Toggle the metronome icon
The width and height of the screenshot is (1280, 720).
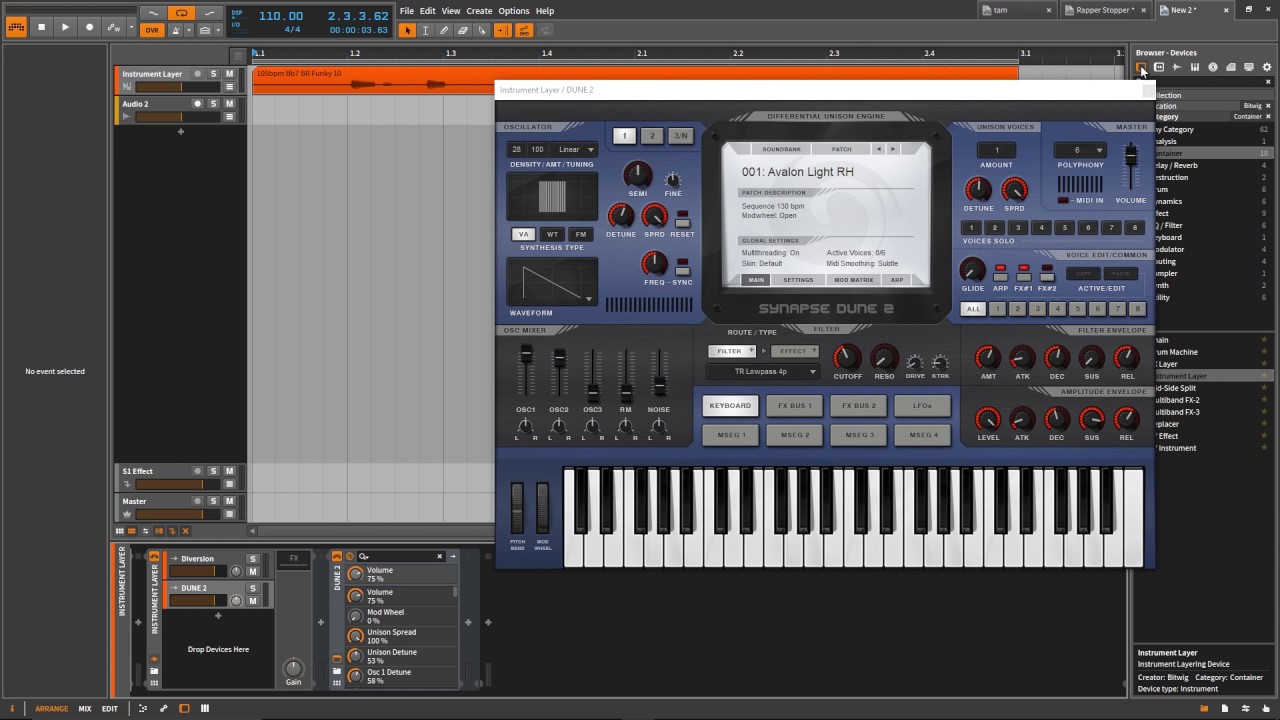[175, 30]
